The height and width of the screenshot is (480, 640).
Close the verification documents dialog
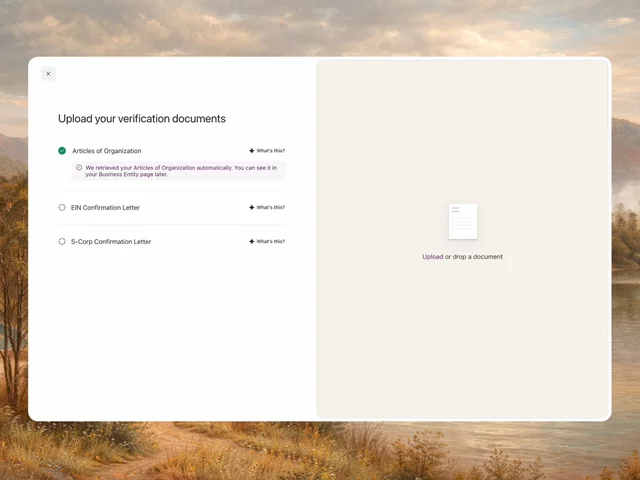(x=49, y=74)
